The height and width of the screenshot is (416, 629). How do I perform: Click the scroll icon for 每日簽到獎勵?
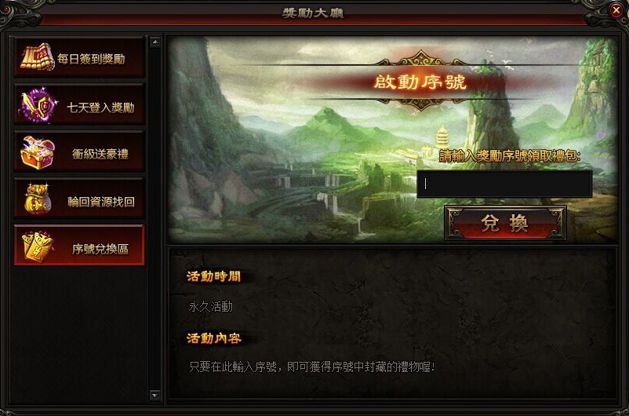click(x=37, y=57)
